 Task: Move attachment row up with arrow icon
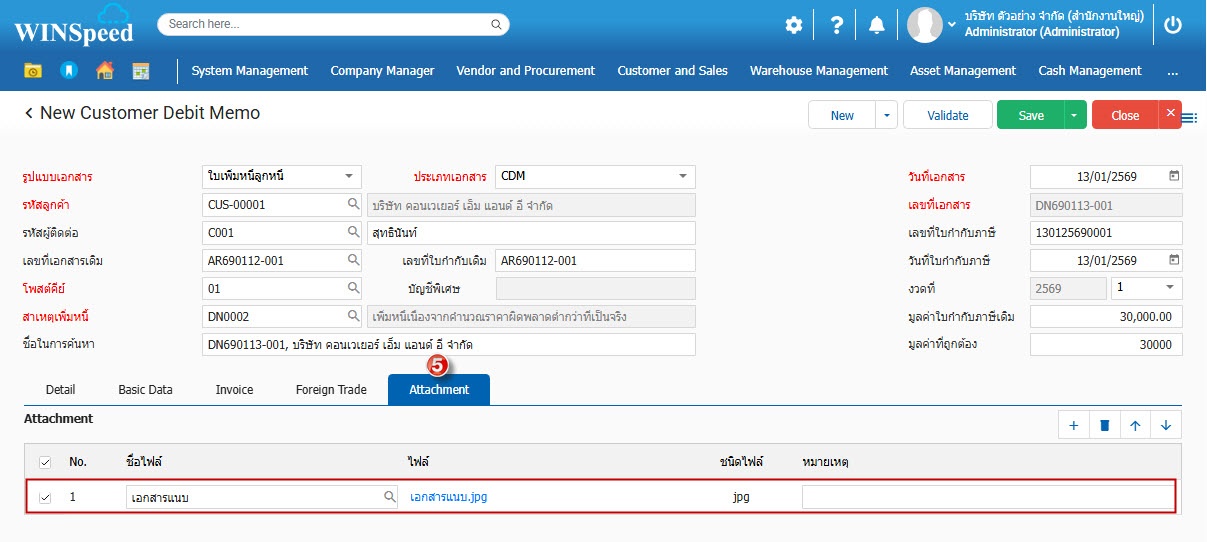(x=1135, y=425)
